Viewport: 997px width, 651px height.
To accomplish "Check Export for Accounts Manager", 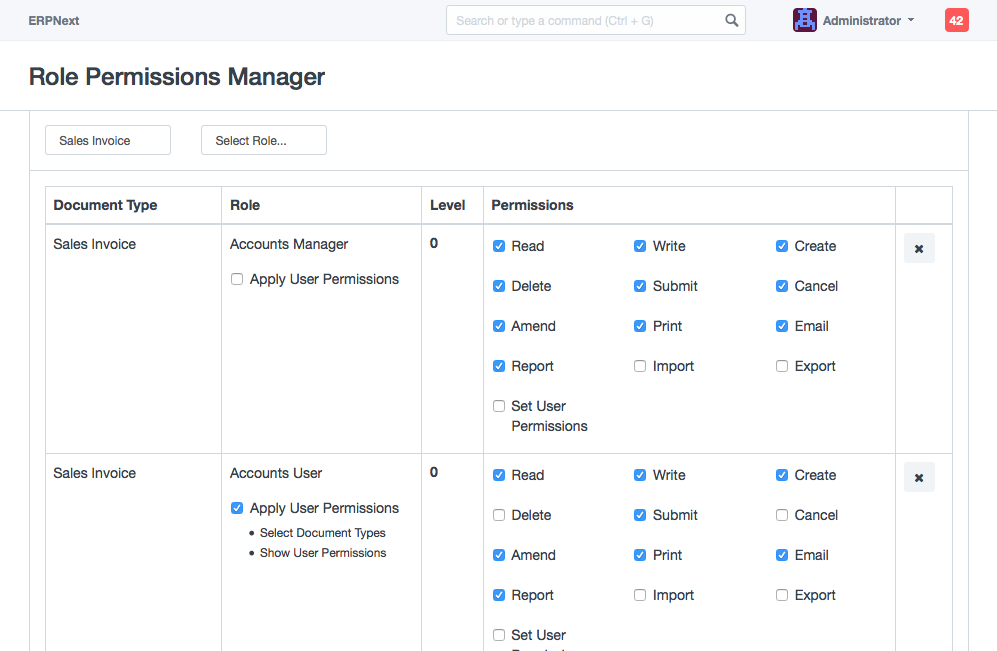I will point(782,367).
